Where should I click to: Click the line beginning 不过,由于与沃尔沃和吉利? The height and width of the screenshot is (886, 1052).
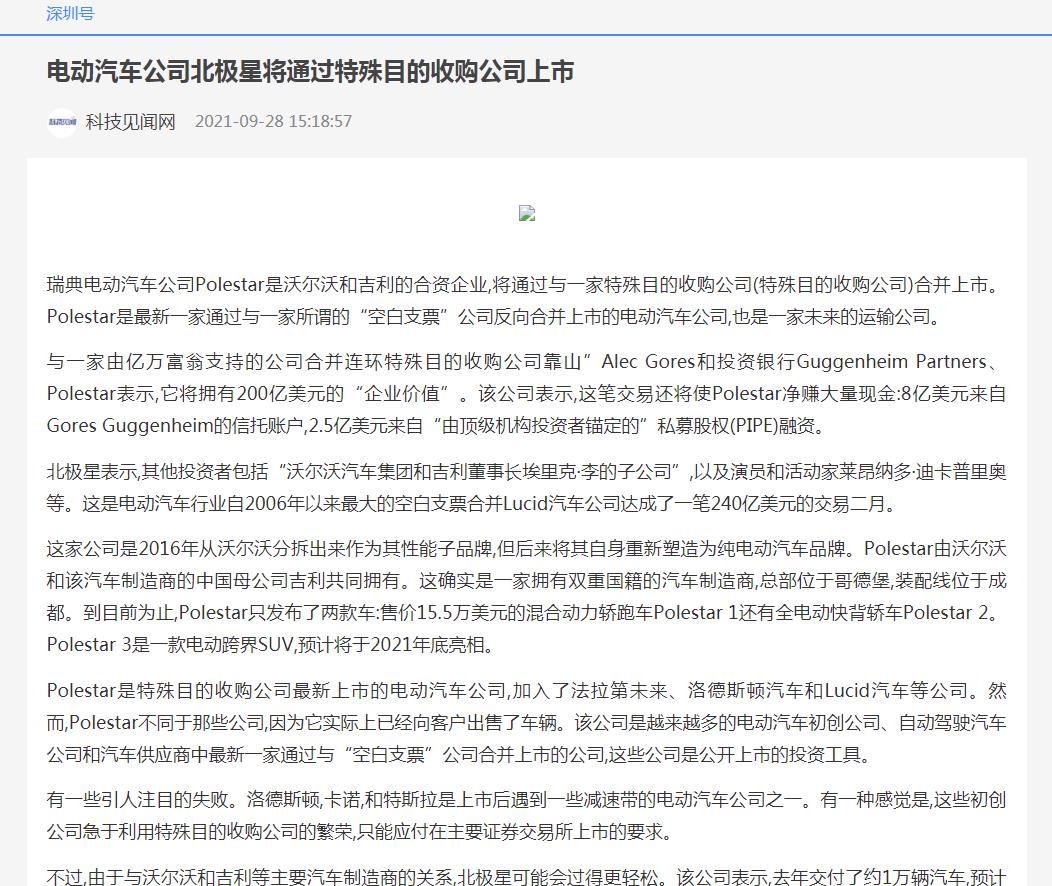coord(526,876)
